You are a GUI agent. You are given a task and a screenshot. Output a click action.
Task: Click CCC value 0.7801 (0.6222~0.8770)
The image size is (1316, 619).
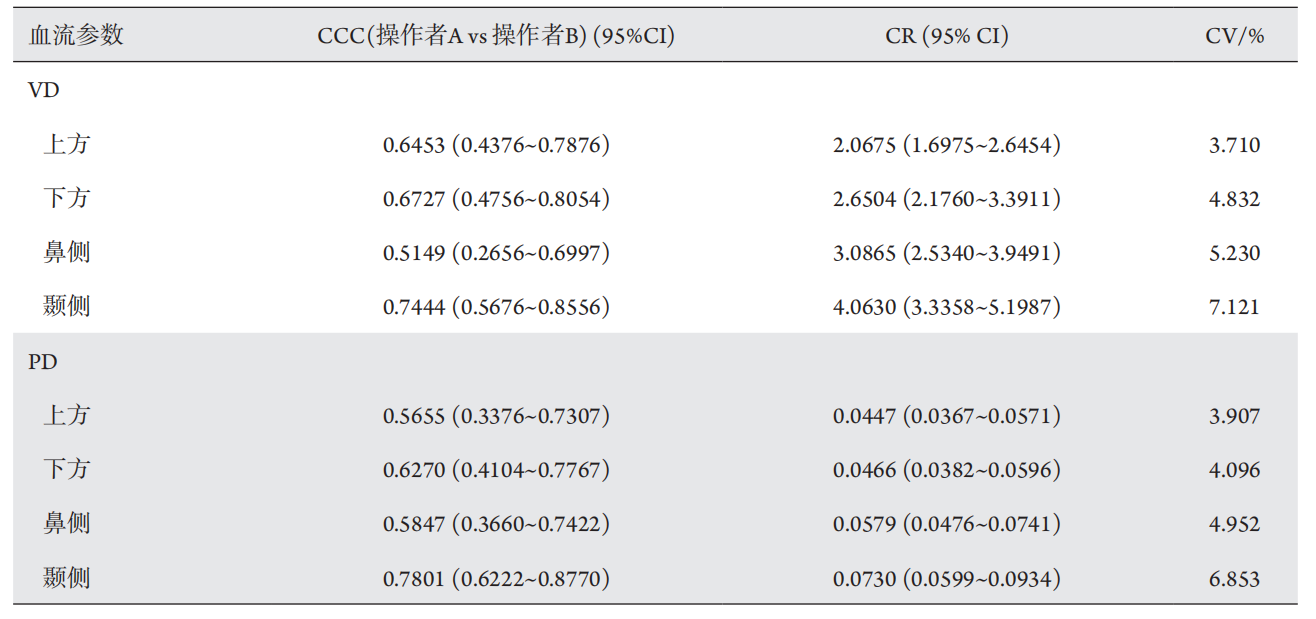pos(496,578)
